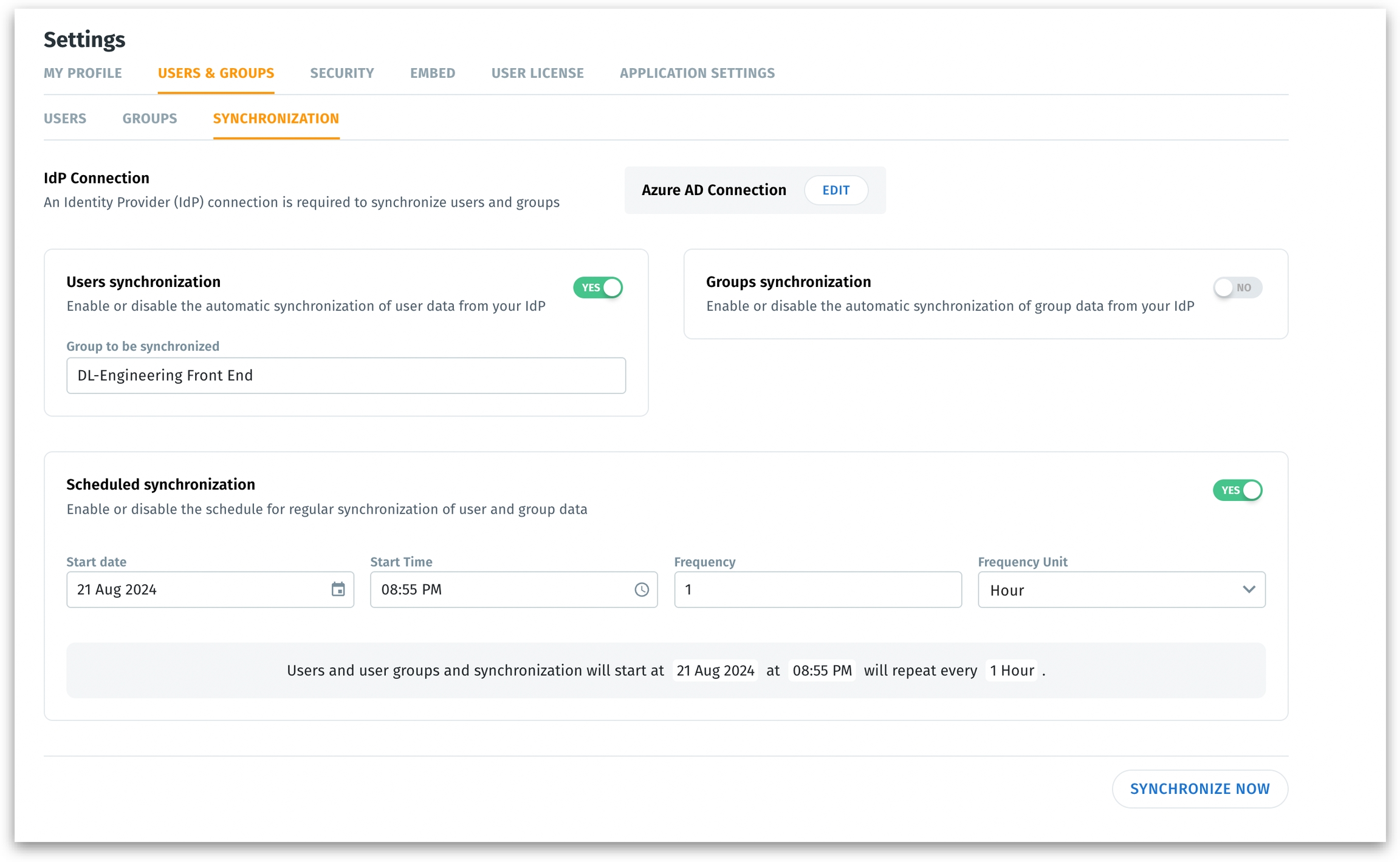Select the User License tab
The height and width of the screenshot is (862, 1400).
tap(537, 74)
